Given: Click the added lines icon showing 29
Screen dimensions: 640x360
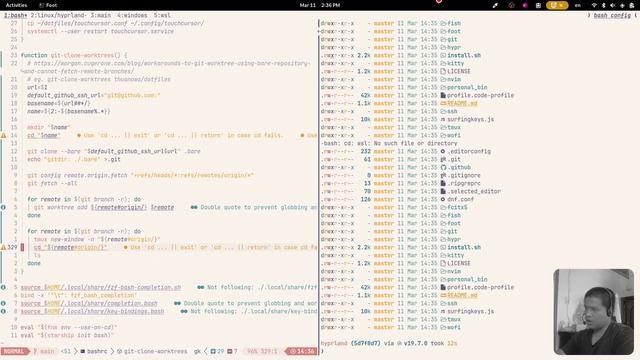Looking at the screenshot, I should point(213,351).
